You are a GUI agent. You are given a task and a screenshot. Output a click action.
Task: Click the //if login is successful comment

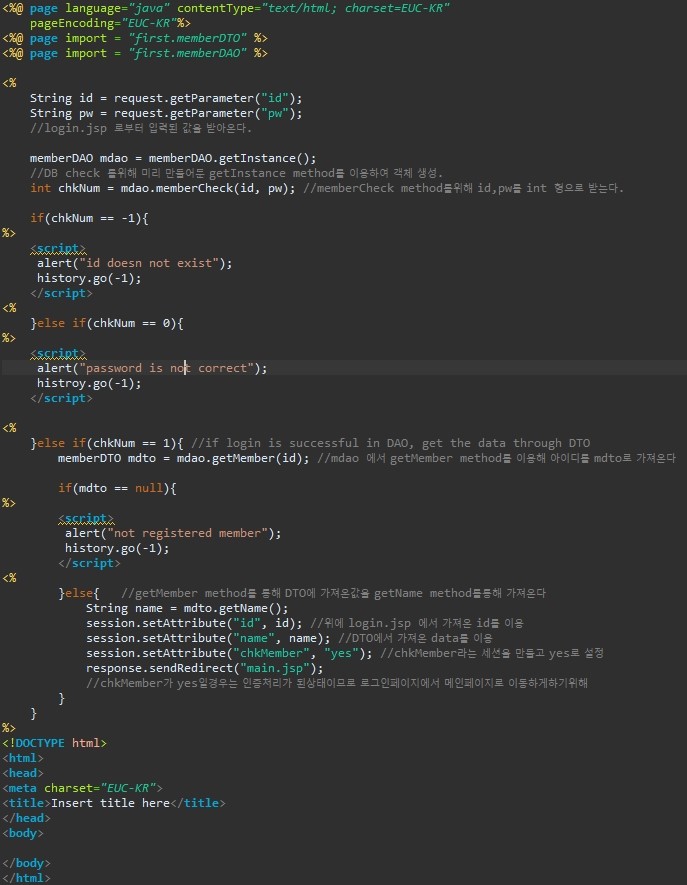[x=391, y=443]
